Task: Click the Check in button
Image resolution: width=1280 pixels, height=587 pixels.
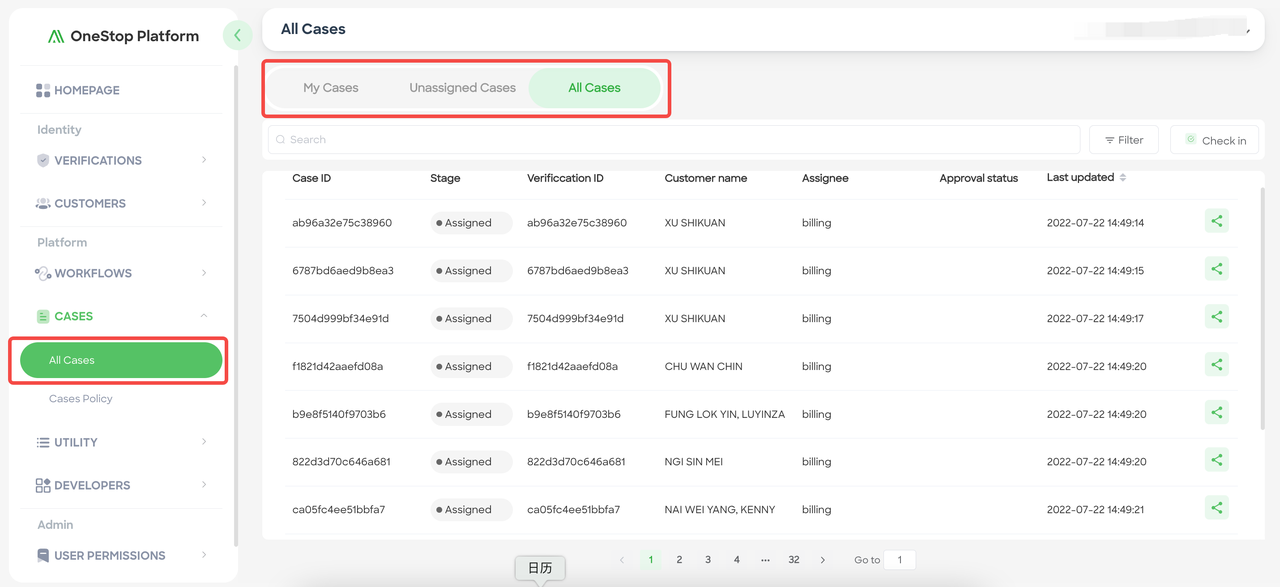Action: 1214,139
